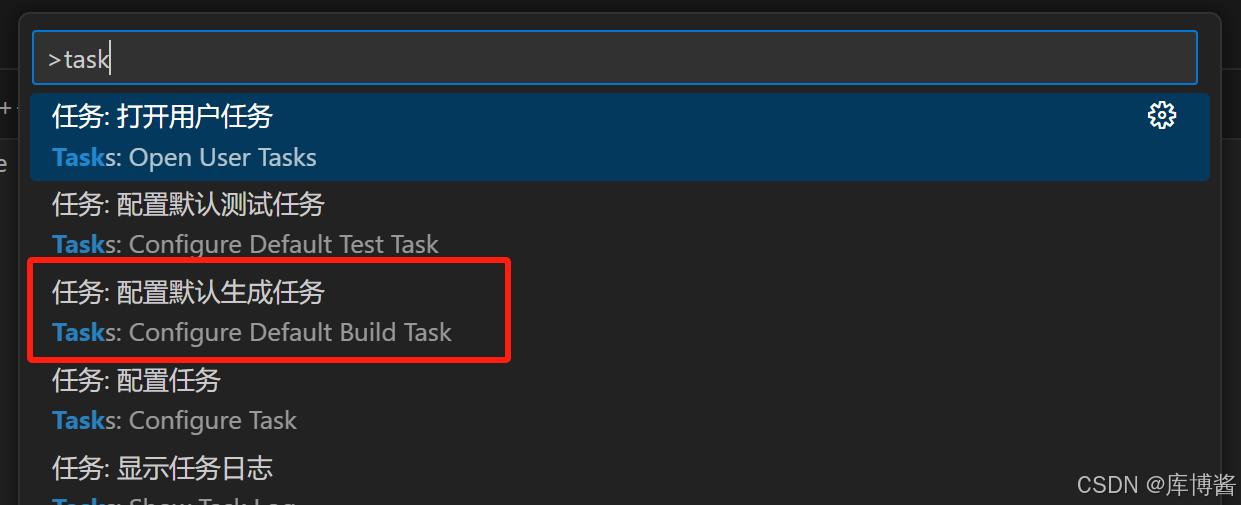Click the blue Task text in Configure Task

[x=78, y=421]
